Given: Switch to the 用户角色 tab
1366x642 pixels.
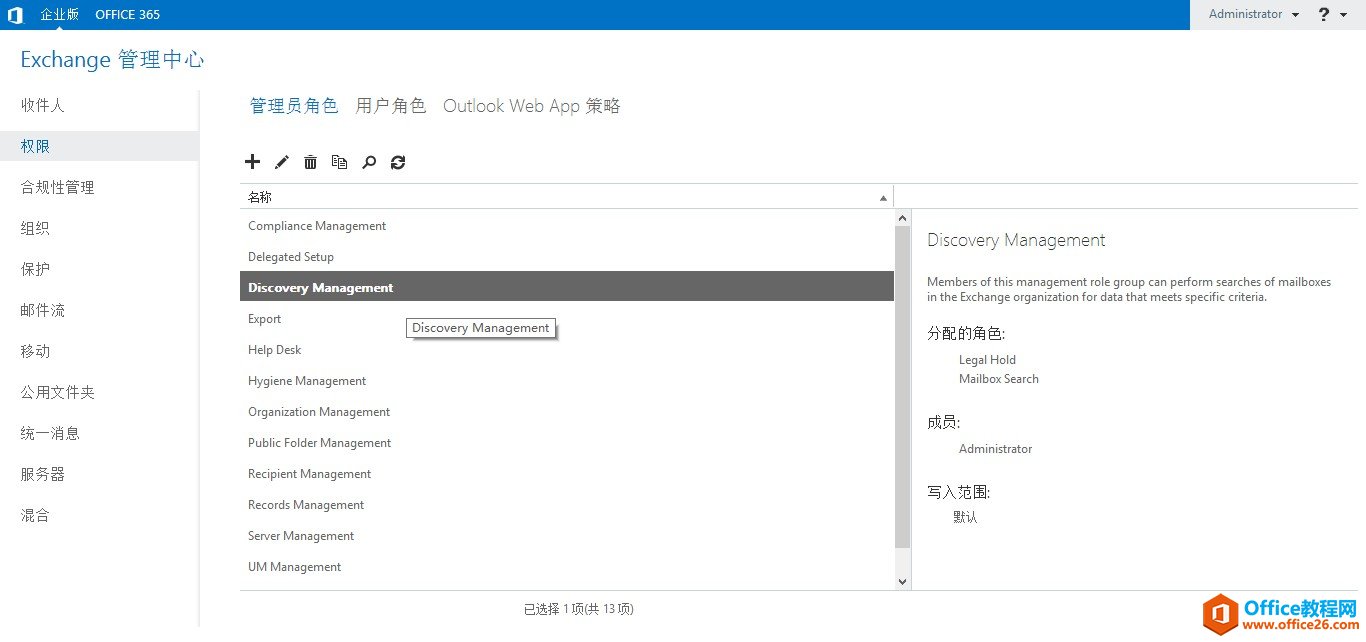Looking at the screenshot, I should [x=390, y=105].
